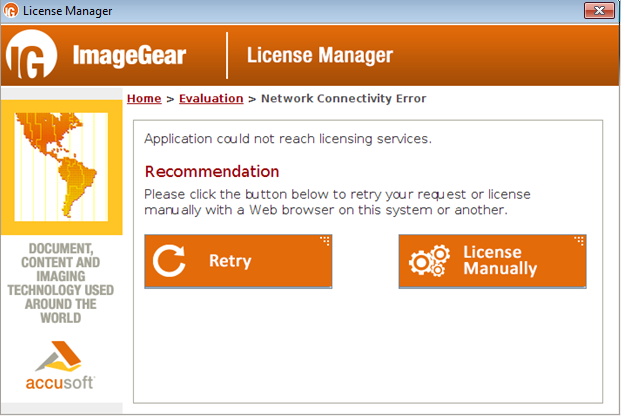Click the License Manager header title
This screenshot has width=622, height=417.
click(319, 56)
